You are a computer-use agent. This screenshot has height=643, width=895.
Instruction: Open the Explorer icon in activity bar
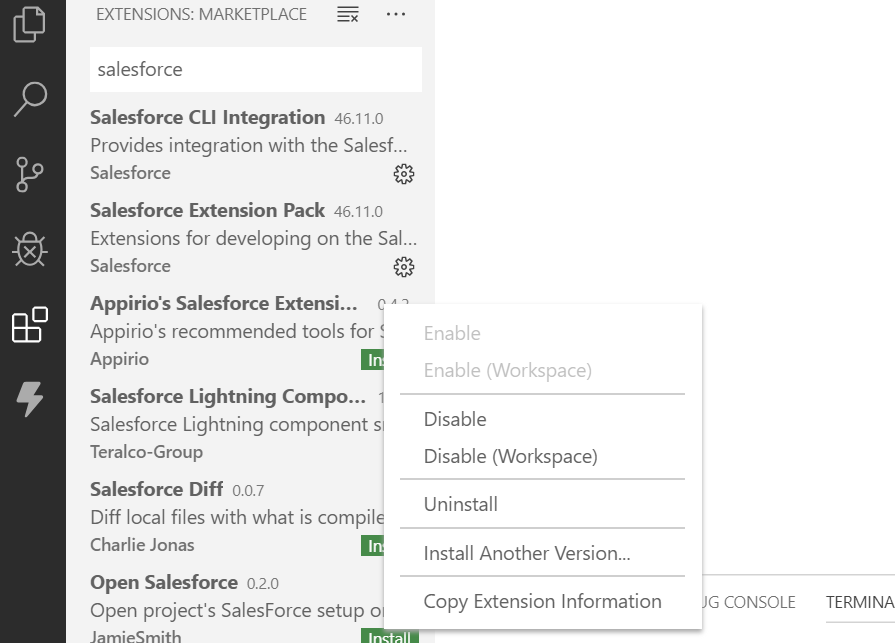[30, 25]
